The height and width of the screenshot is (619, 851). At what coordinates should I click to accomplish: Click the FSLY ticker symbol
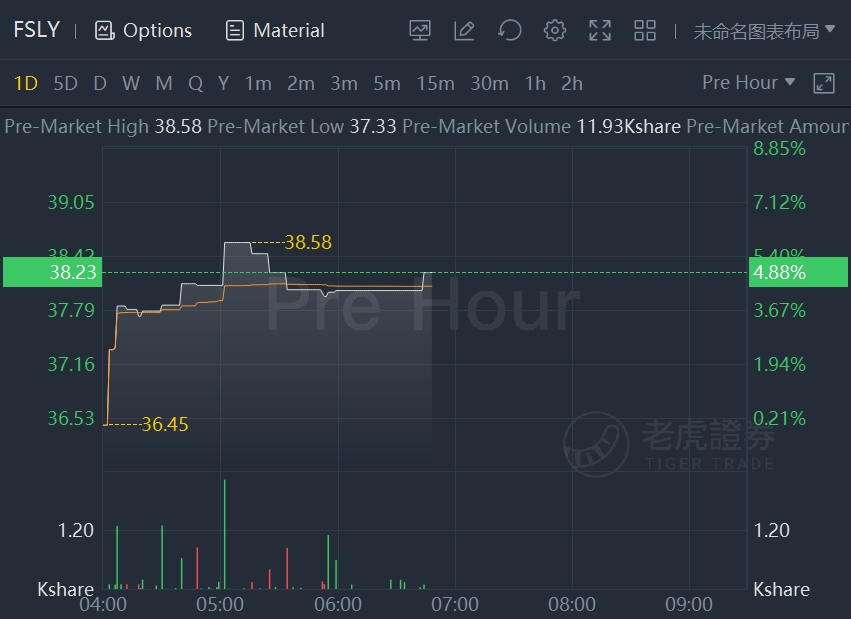tap(36, 30)
